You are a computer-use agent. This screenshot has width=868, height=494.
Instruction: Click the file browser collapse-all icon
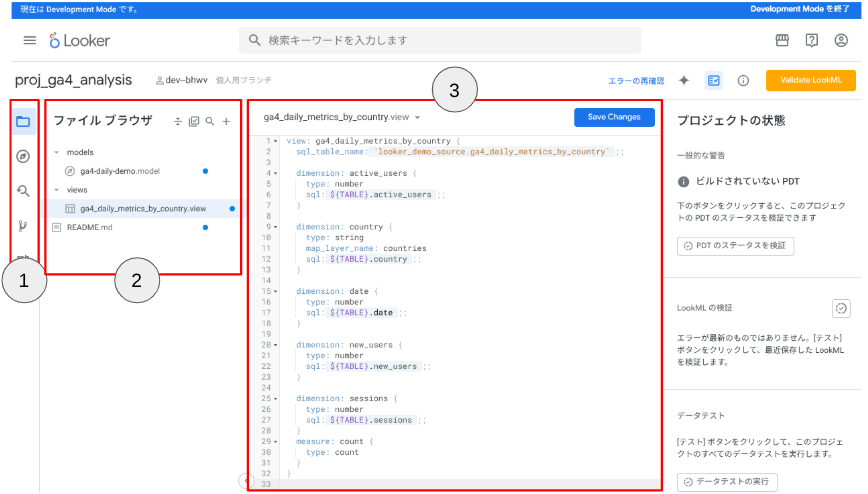[178, 121]
